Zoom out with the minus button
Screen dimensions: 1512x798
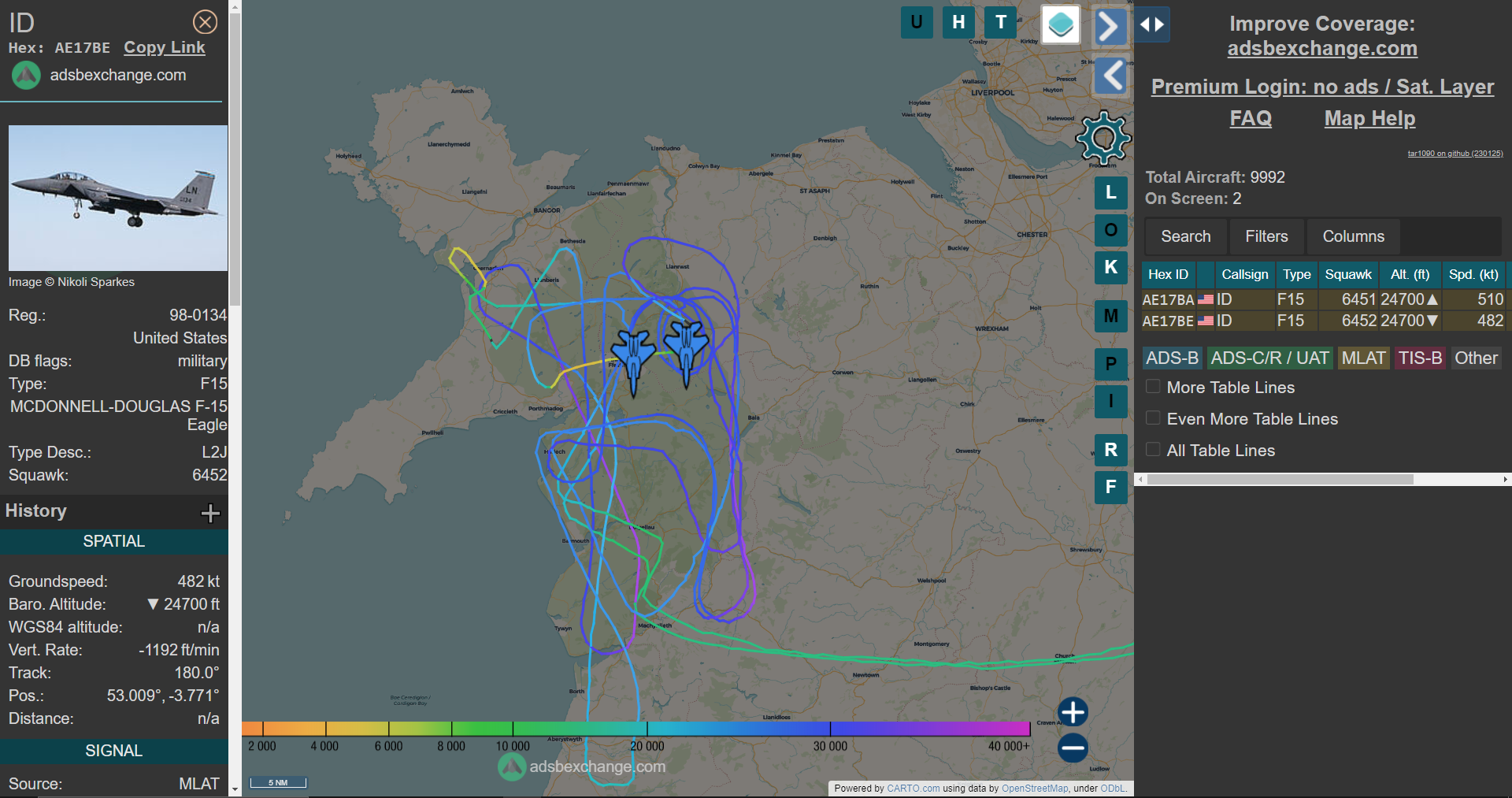1073,748
